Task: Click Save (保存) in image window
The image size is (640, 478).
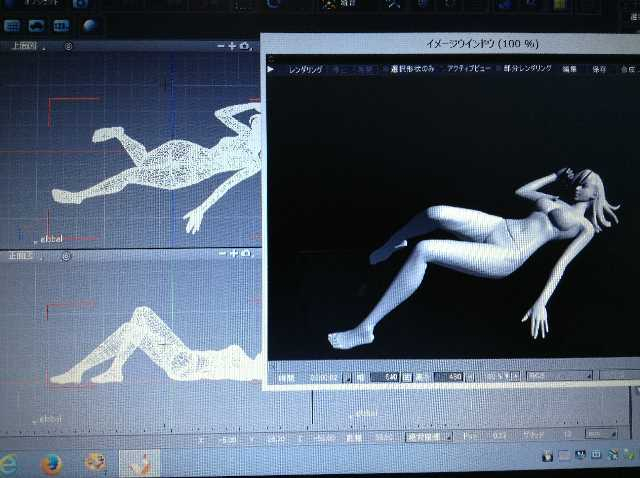Action: tap(599, 69)
